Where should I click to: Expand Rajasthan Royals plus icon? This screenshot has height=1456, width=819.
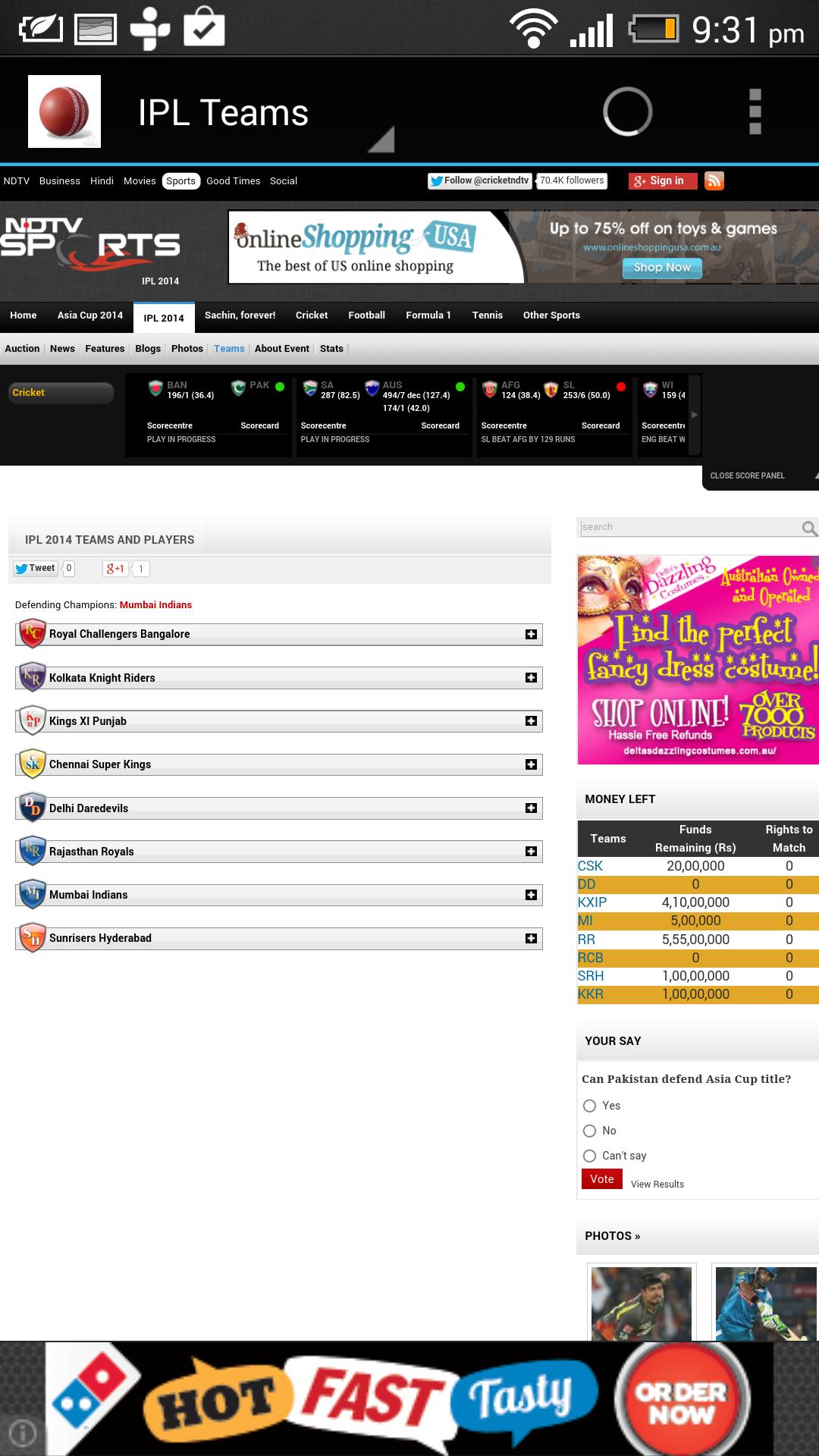point(531,852)
